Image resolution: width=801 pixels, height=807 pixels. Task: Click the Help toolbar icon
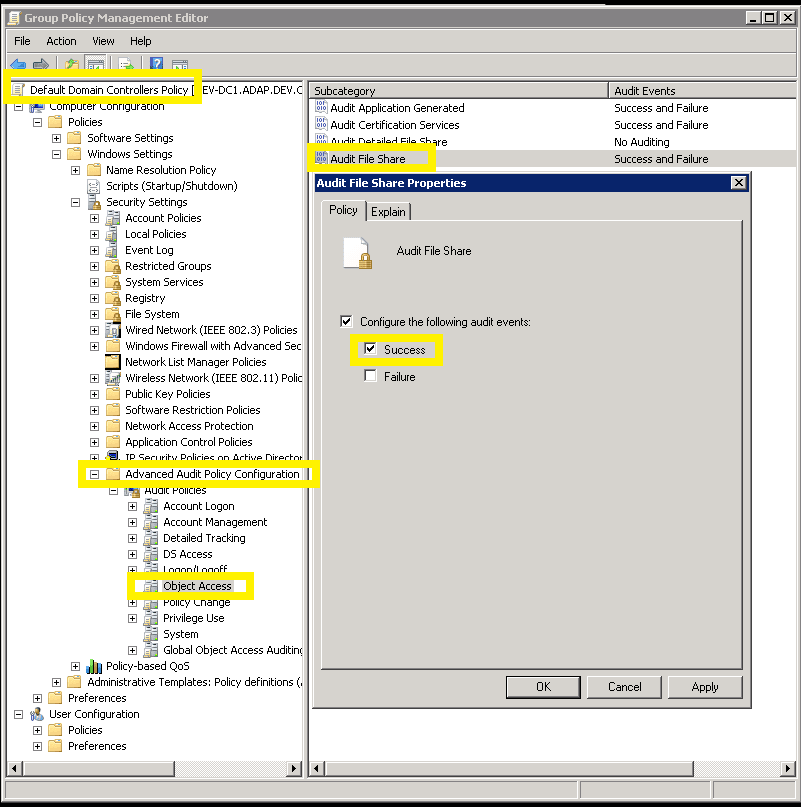coord(157,65)
